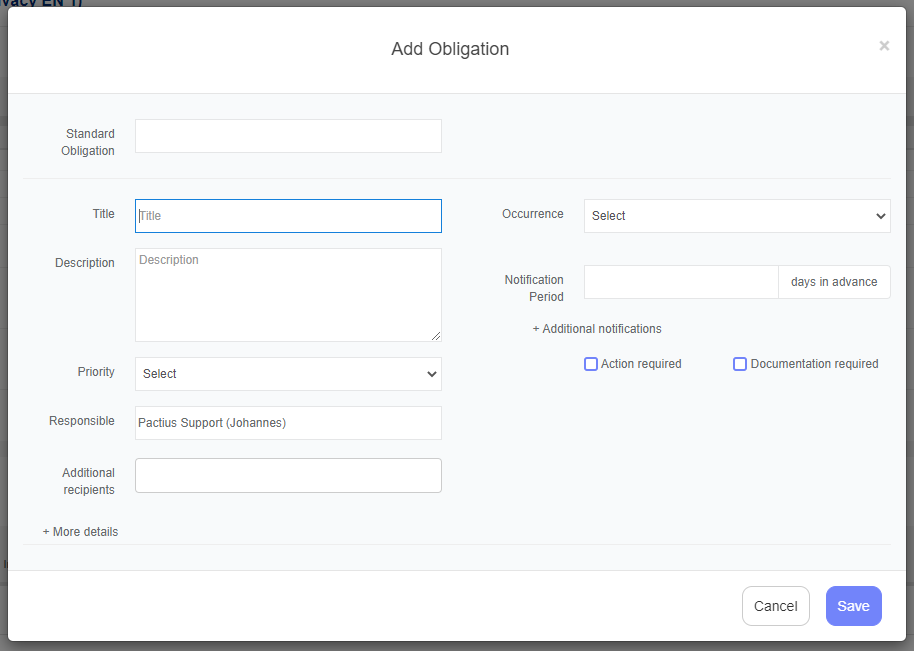This screenshot has height=651, width=914.
Task: Click the 'days in advance' label
Action: 834,282
